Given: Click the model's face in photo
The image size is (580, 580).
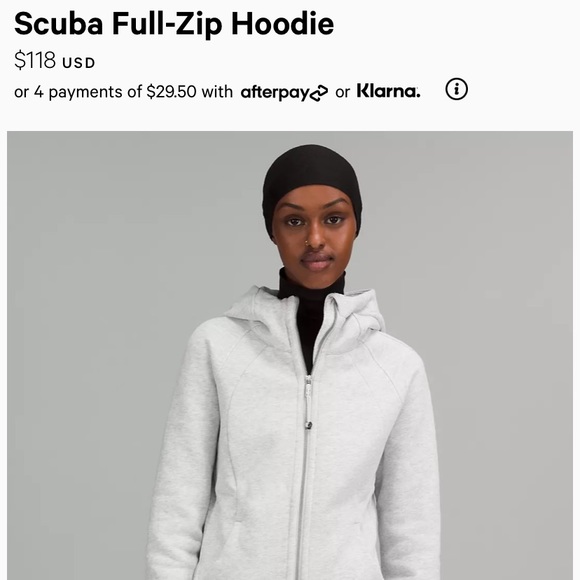Looking at the screenshot, I should pos(314,231).
